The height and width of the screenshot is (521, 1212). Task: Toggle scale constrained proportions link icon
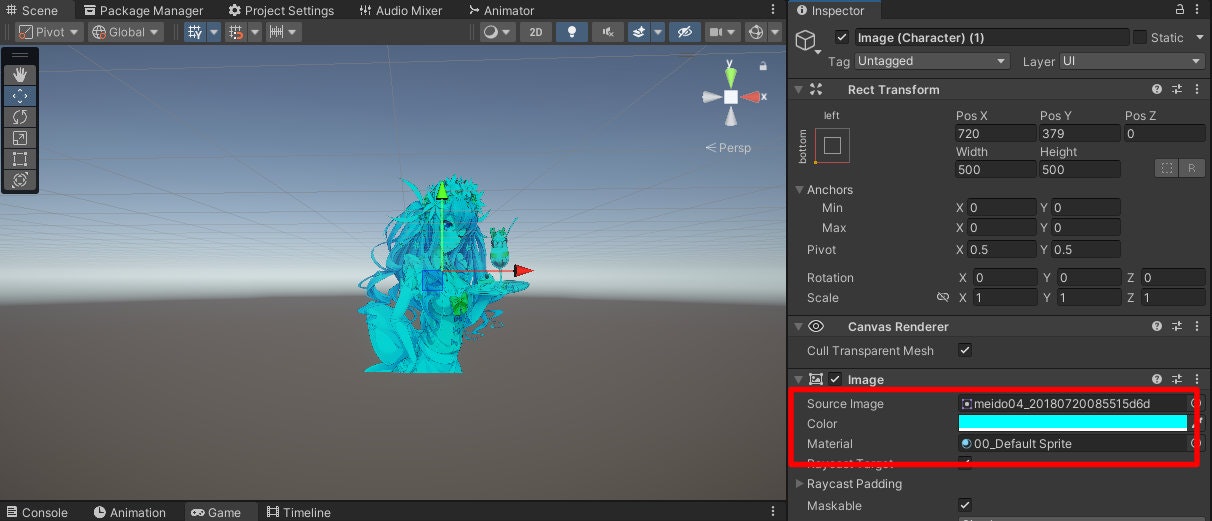click(x=942, y=298)
